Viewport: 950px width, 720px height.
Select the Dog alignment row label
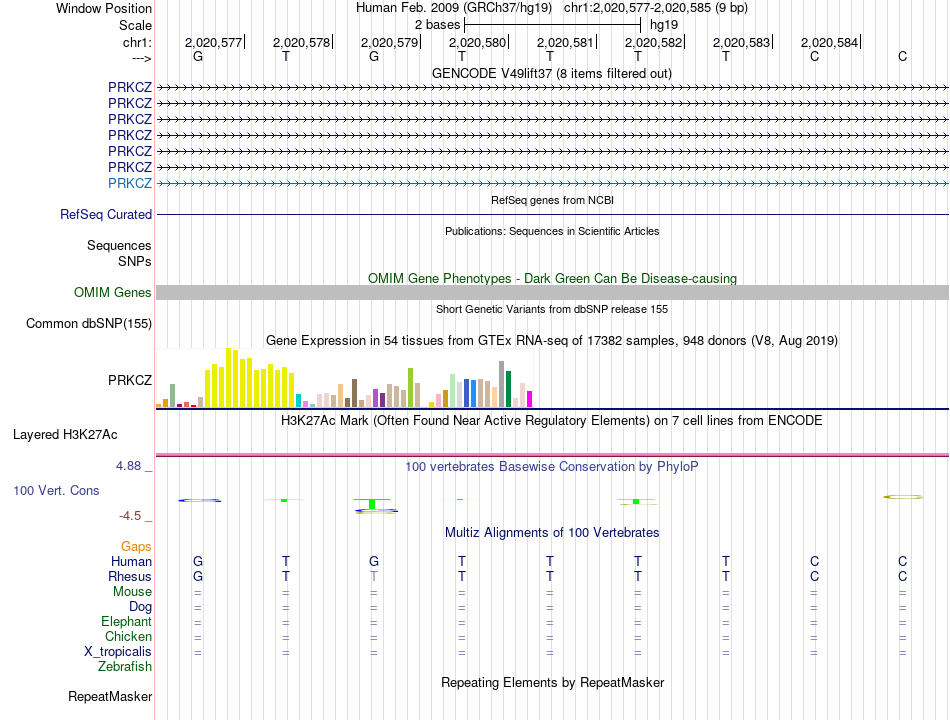coord(140,607)
